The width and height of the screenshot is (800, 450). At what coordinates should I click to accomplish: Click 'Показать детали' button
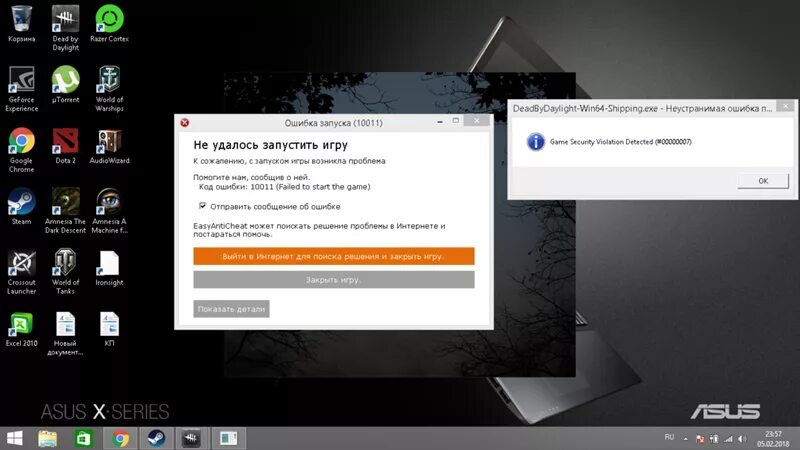[231, 309]
